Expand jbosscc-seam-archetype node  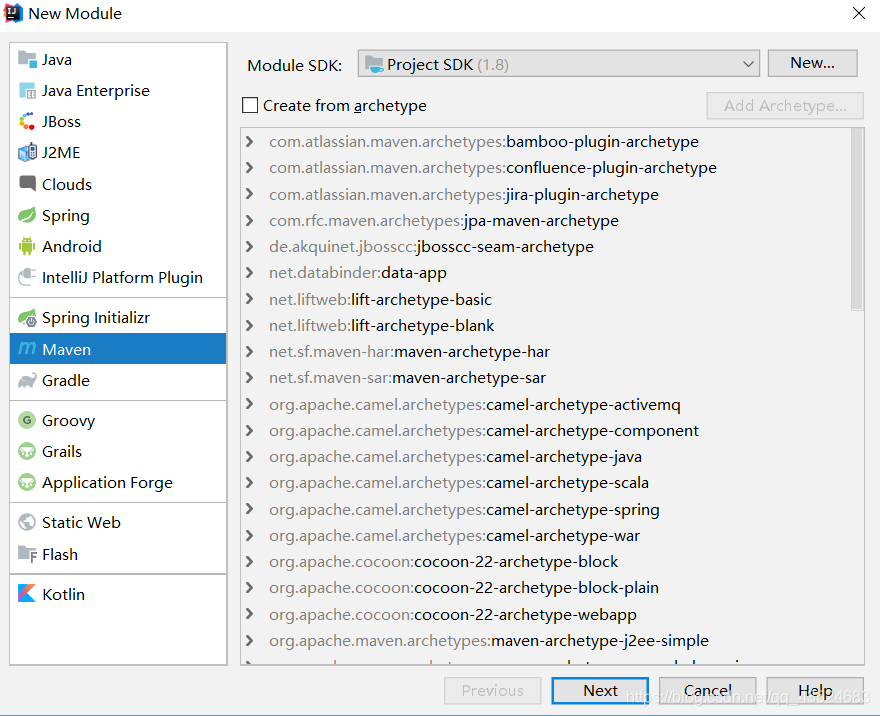click(250, 246)
